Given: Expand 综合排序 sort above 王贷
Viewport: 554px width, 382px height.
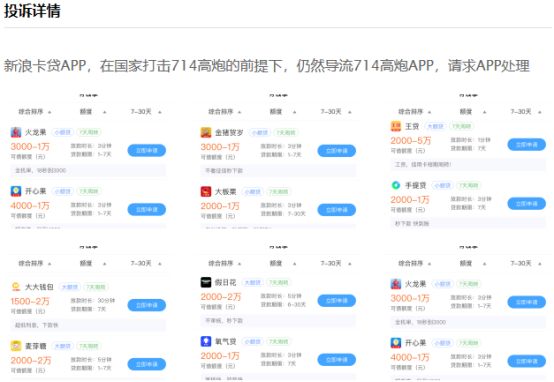Looking at the screenshot, I should click(x=415, y=112).
